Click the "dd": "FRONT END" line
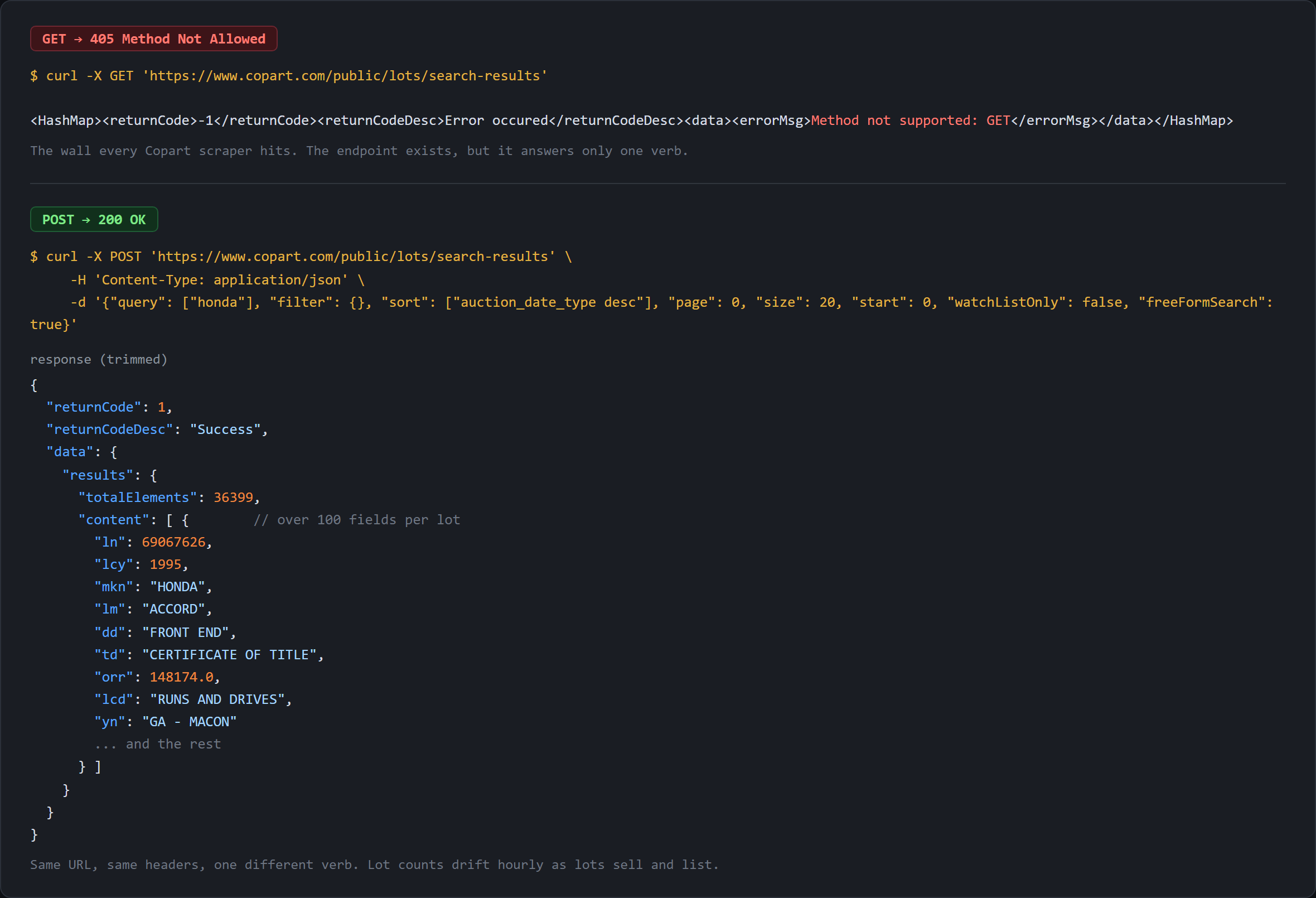 pos(166,632)
